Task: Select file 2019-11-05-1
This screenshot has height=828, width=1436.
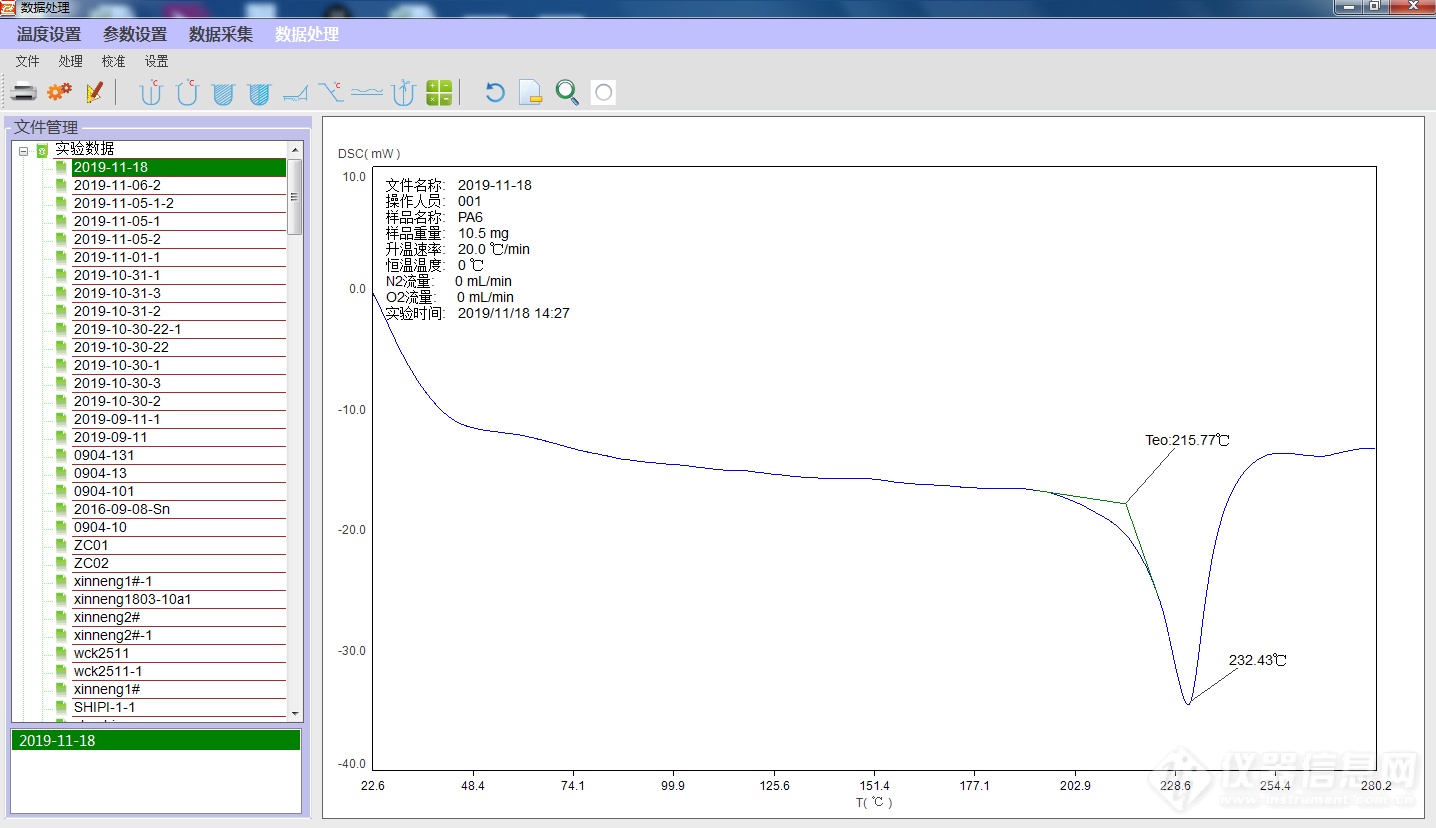Action: pos(179,221)
